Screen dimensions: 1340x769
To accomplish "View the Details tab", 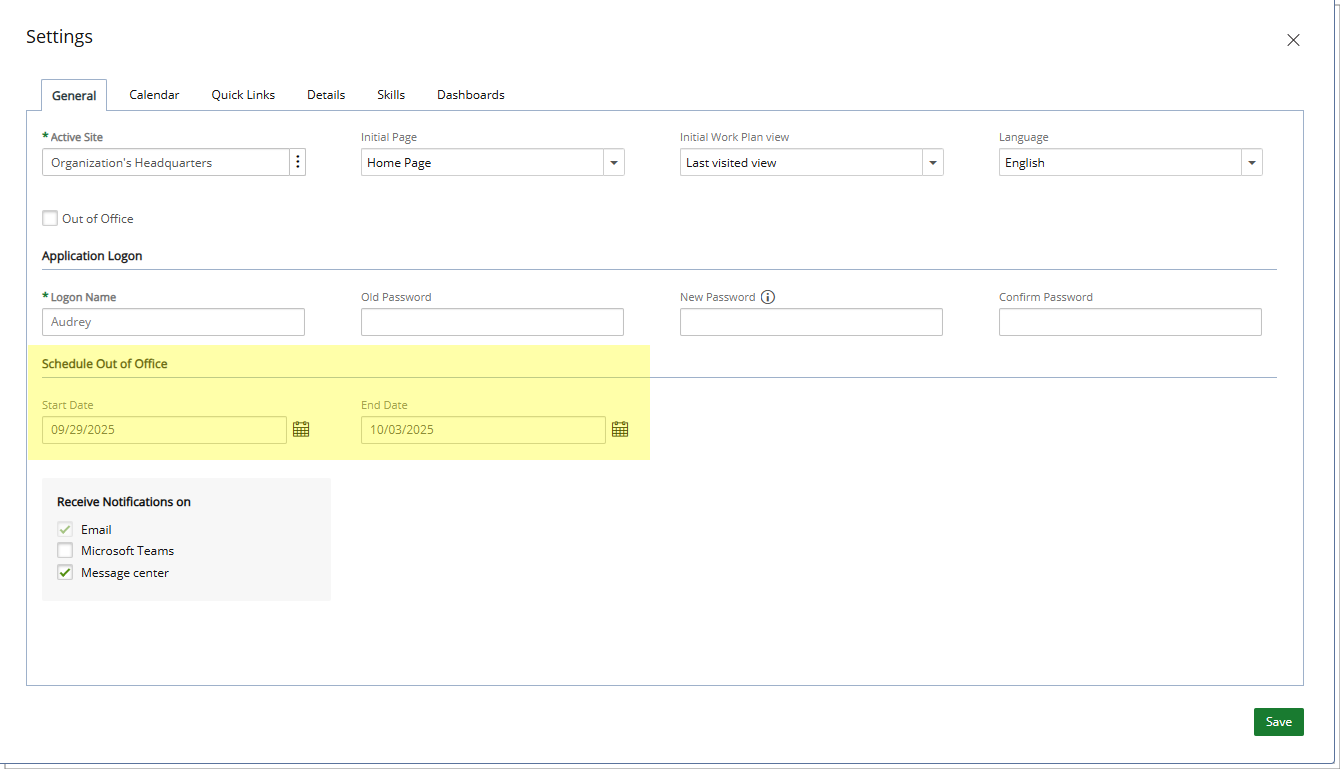I will [x=326, y=94].
